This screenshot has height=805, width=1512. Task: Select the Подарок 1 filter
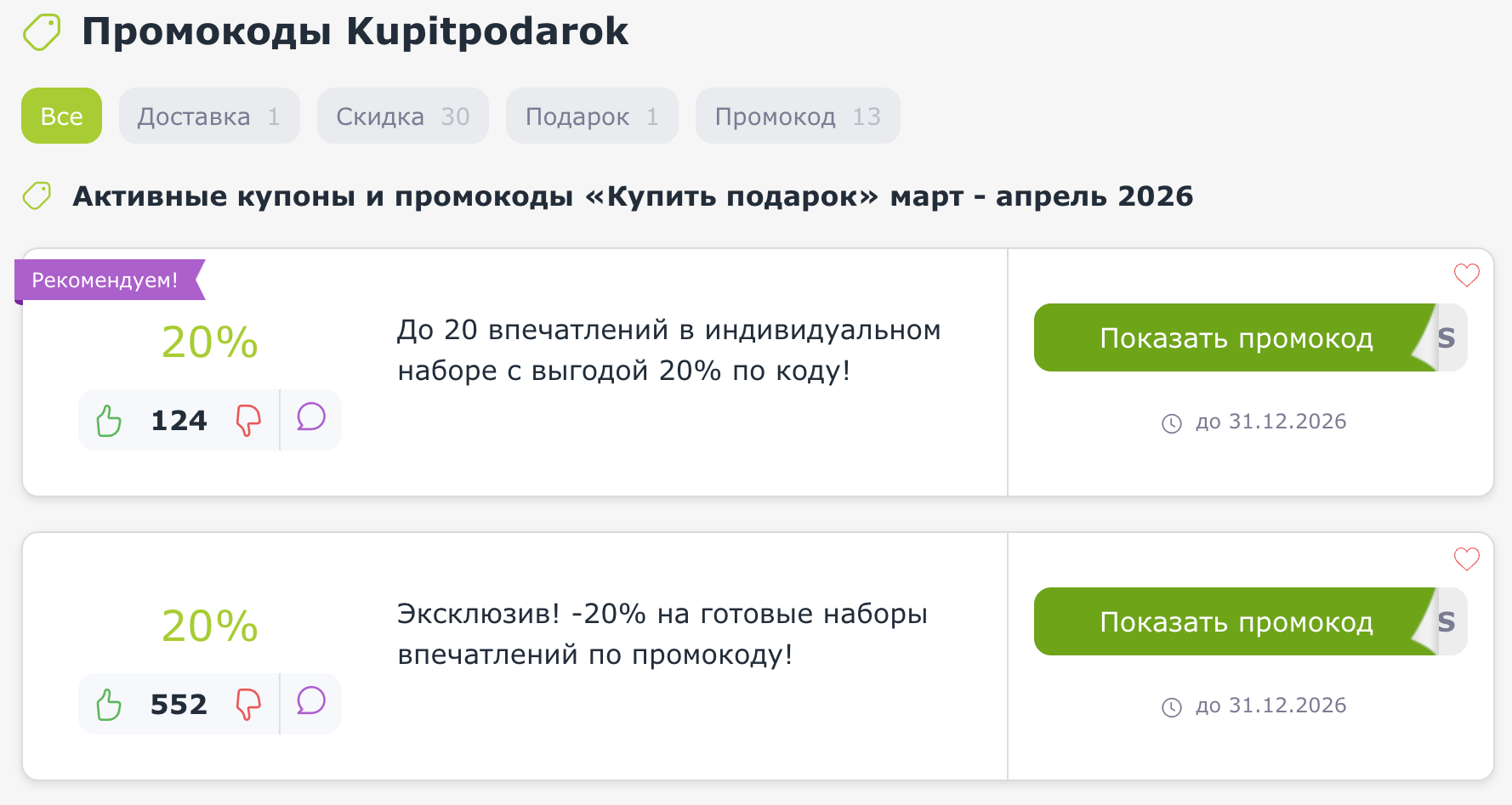pos(591,116)
